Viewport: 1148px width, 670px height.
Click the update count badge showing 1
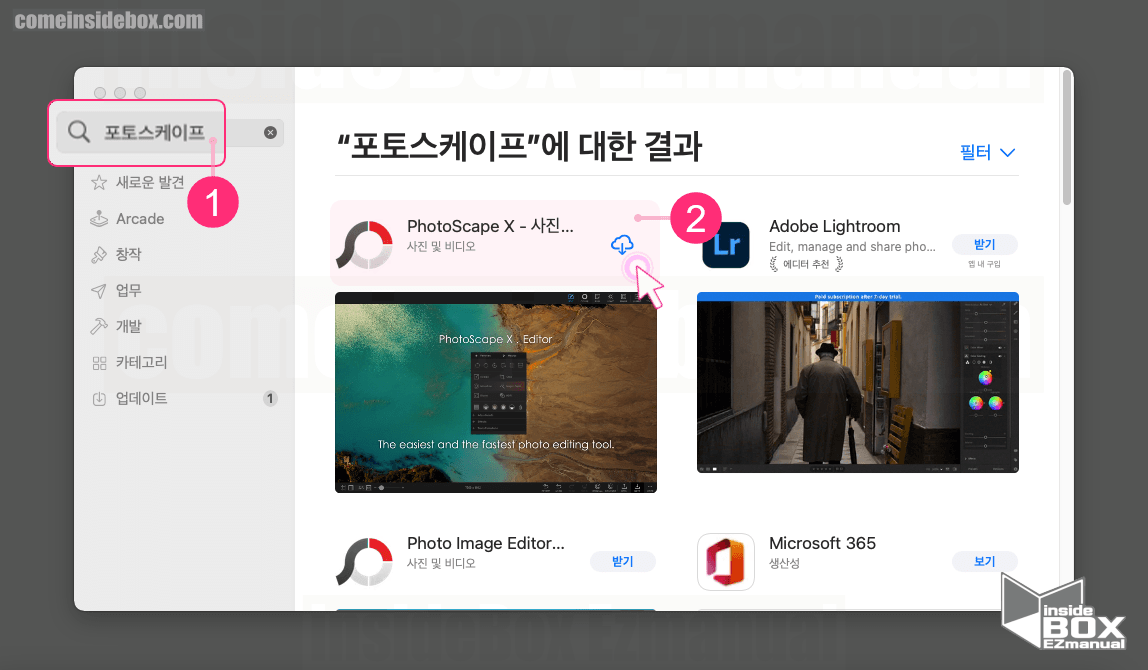click(x=270, y=398)
